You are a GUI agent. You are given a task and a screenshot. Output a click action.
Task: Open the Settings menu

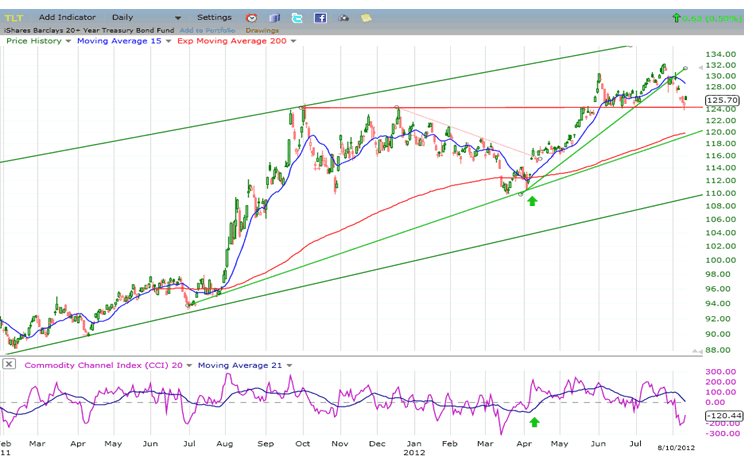tap(213, 18)
